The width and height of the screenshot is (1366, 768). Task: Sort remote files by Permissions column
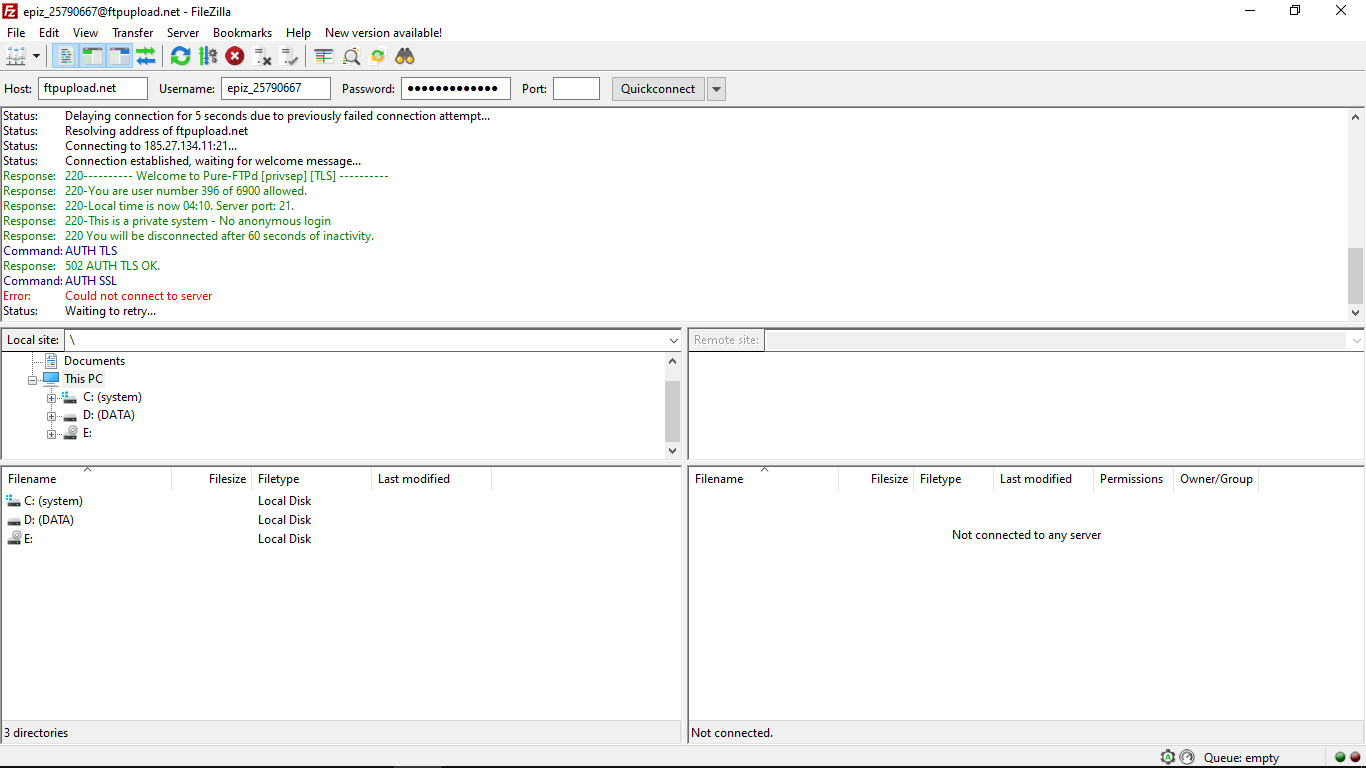point(1134,479)
